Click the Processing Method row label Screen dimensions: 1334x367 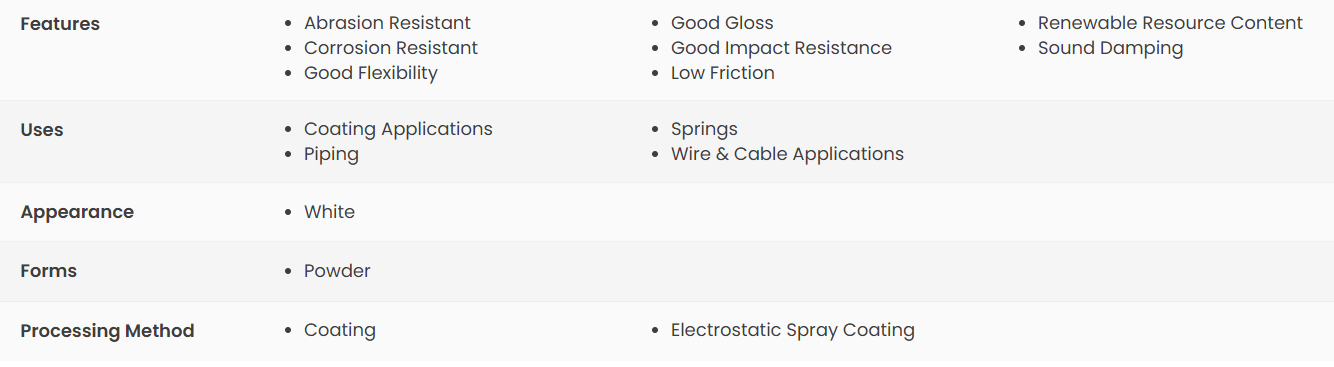coord(107,331)
